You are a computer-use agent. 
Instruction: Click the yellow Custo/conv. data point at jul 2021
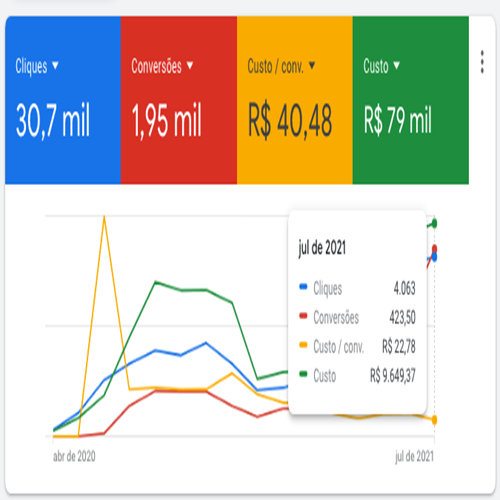click(x=434, y=420)
